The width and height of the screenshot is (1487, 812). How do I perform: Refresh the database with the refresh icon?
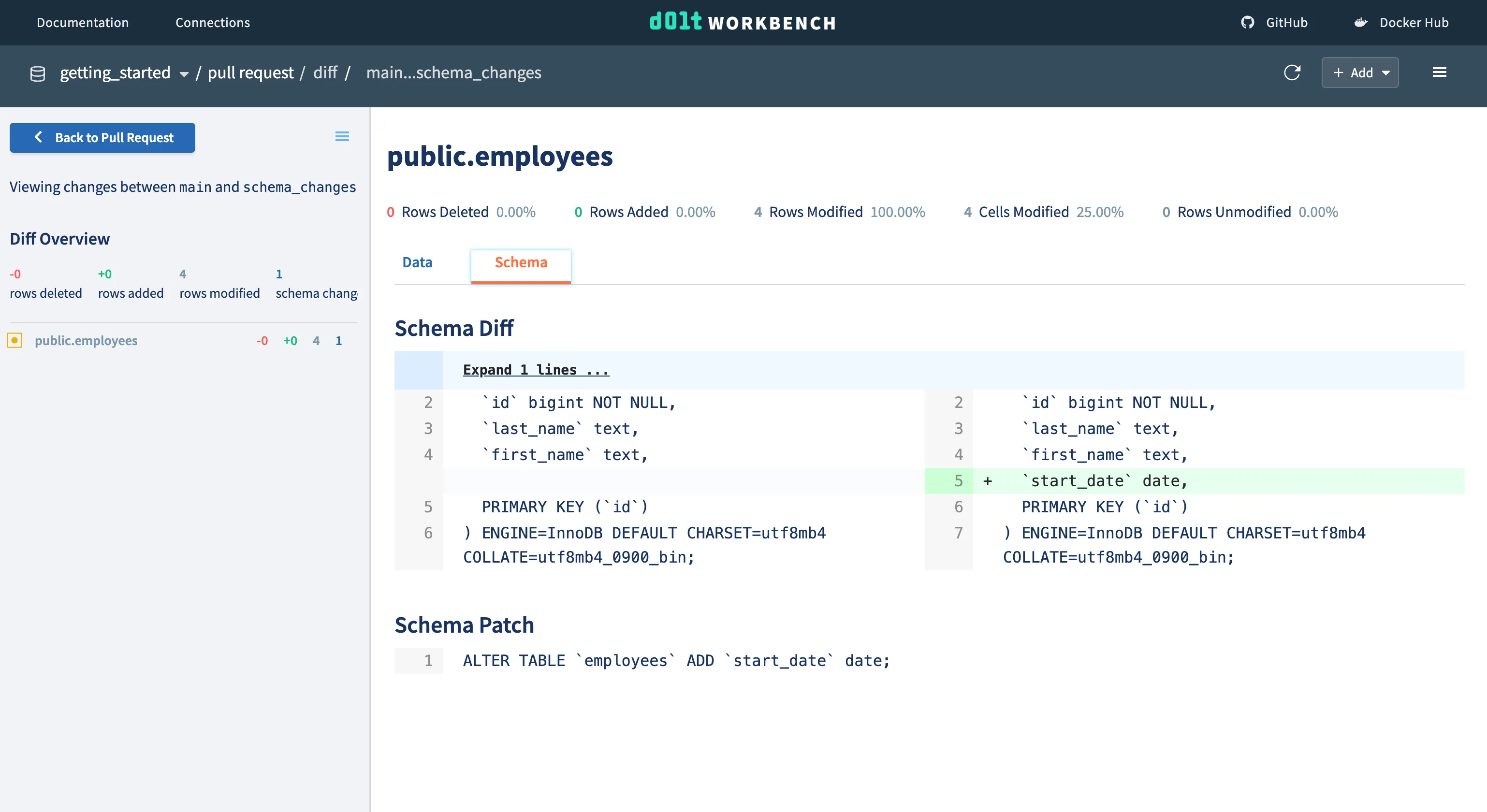click(1293, 72)
